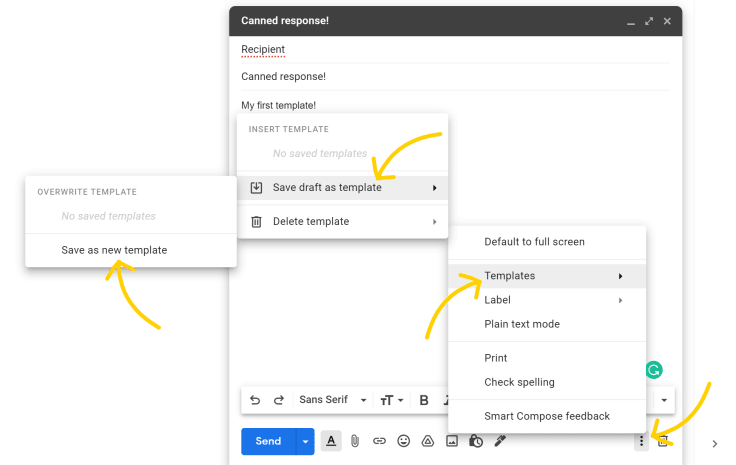Expand compose window to full screen
The width and height of the screenshot is (736, 465).
point(649,21)
